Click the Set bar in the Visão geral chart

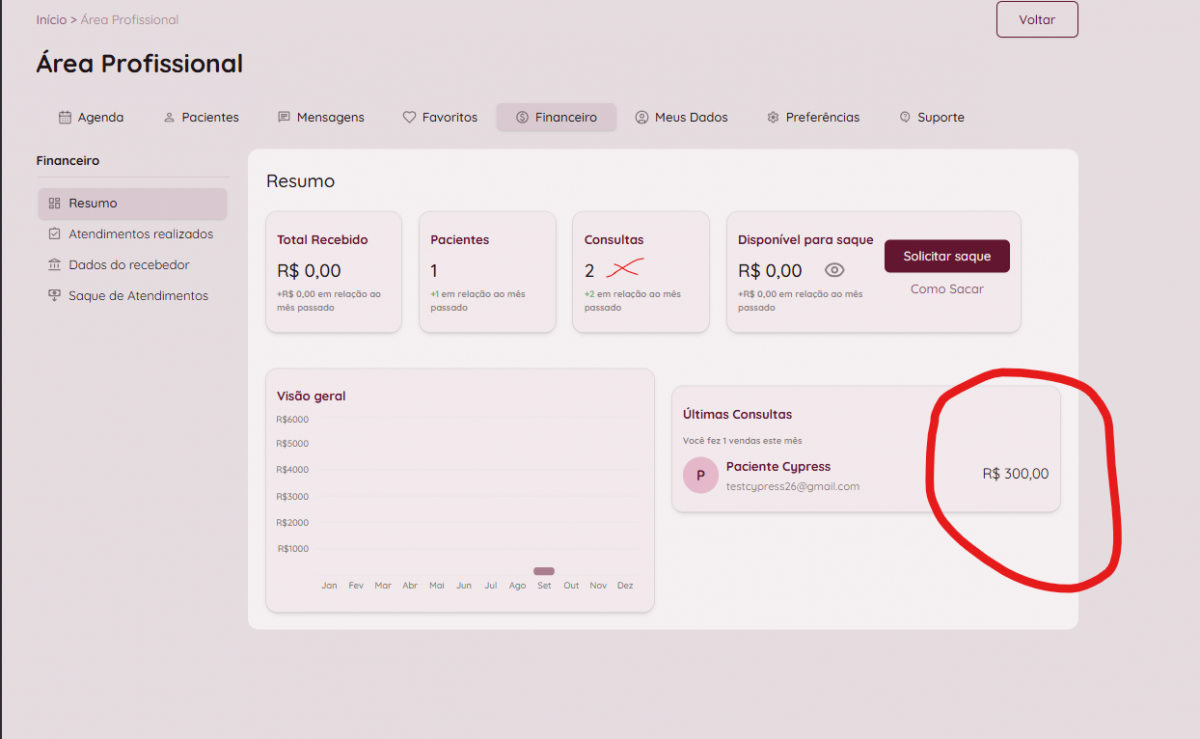point(544,571)
